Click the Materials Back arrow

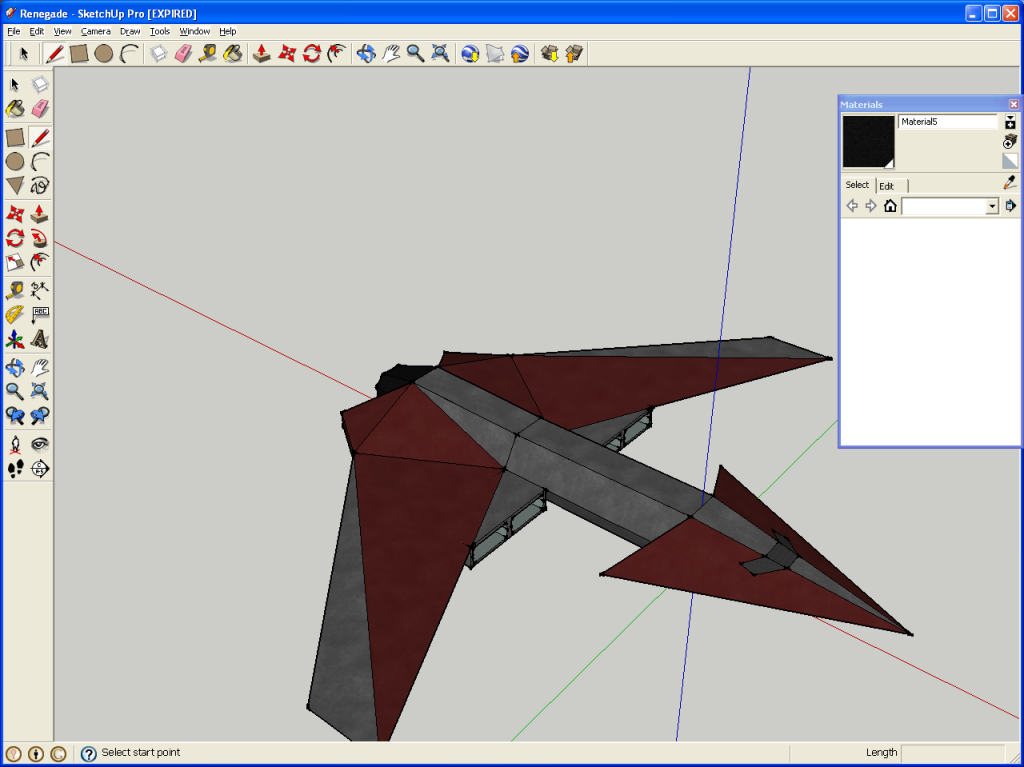[x=852, y=206]
